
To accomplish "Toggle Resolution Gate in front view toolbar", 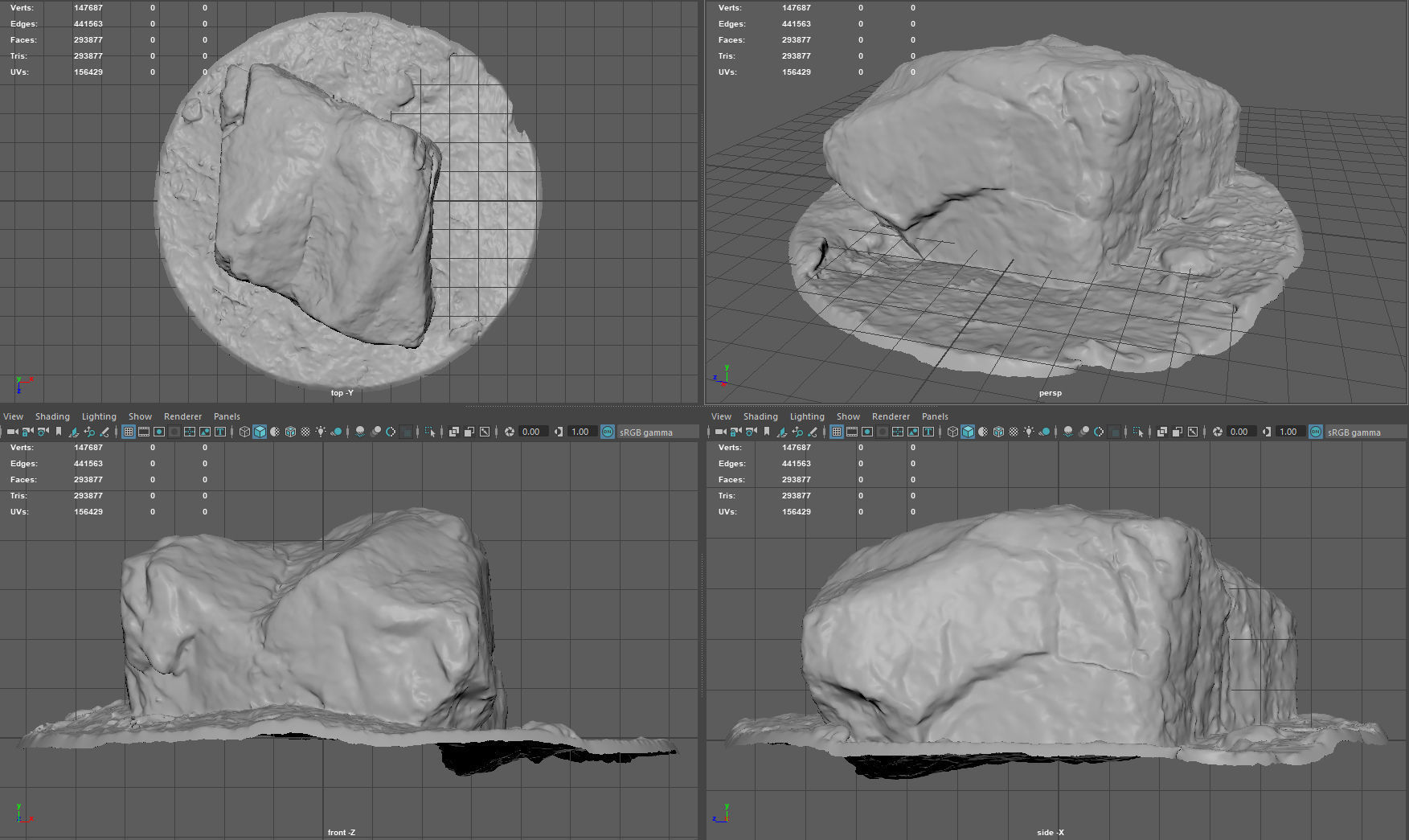I will coord(159,432).
